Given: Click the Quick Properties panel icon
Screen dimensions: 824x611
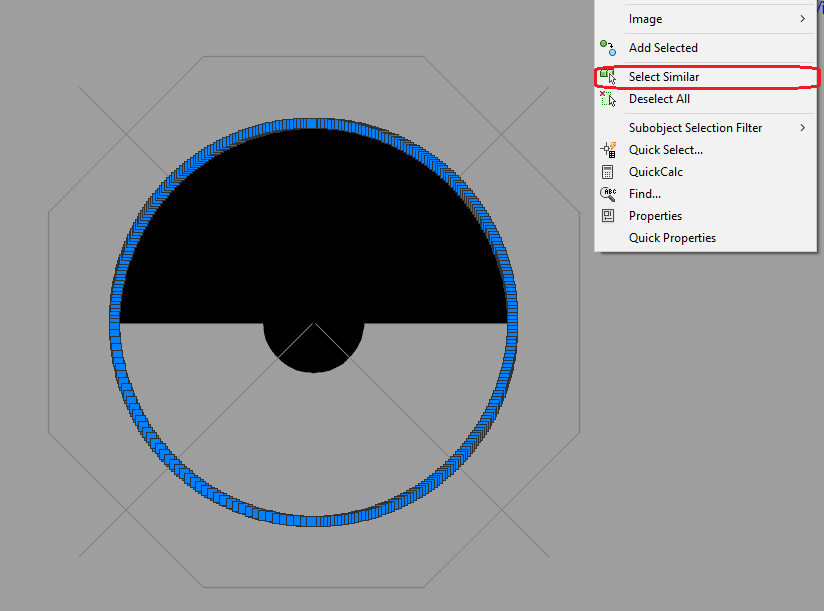Looking at the screenshot, I should click(x=608, y=237).
